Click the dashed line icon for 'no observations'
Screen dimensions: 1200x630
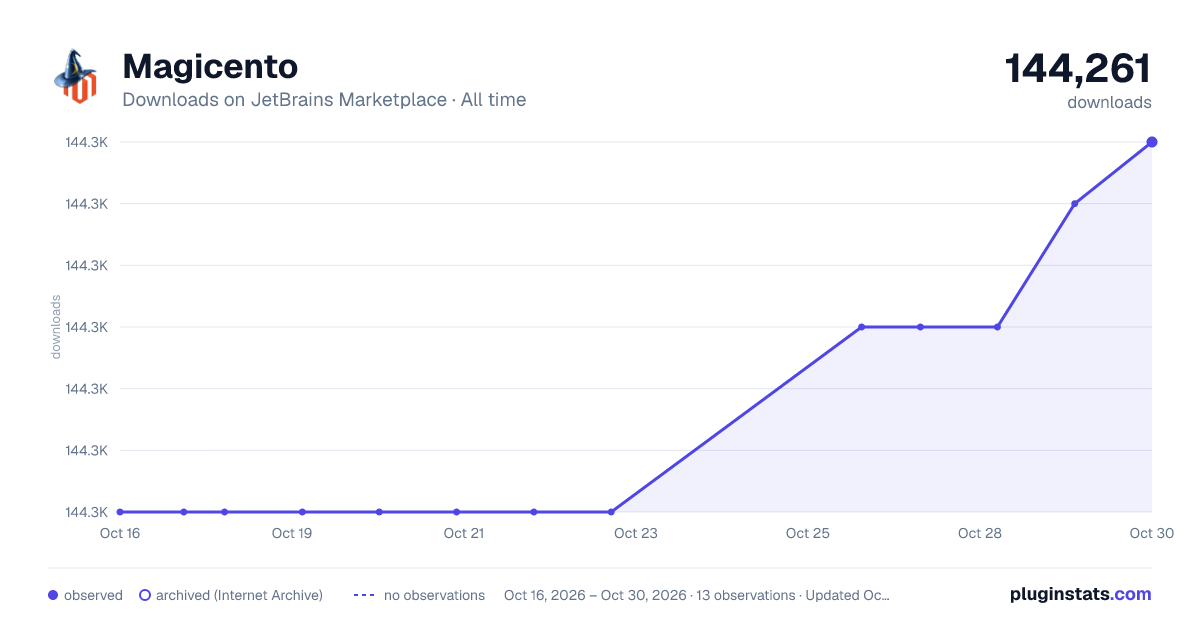tap(364, 595)
